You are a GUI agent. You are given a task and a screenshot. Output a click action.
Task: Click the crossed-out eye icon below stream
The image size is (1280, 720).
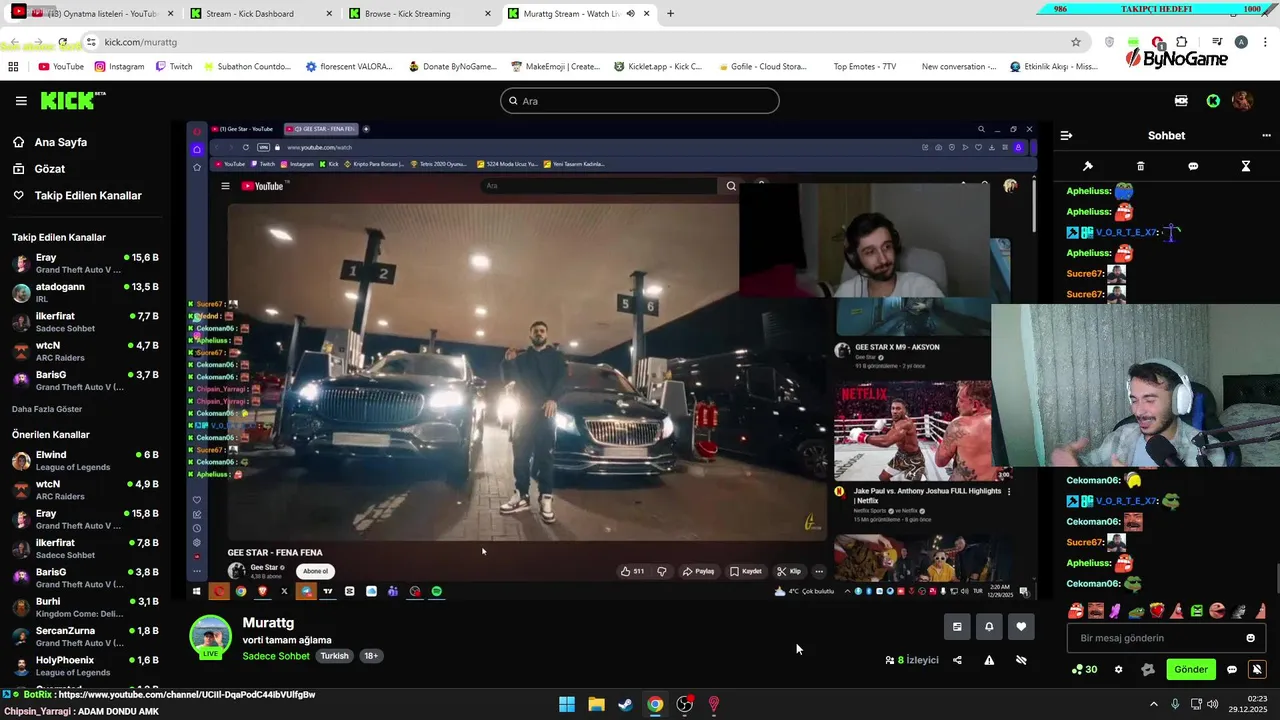pyautogui.click(x=1021, y=660)
